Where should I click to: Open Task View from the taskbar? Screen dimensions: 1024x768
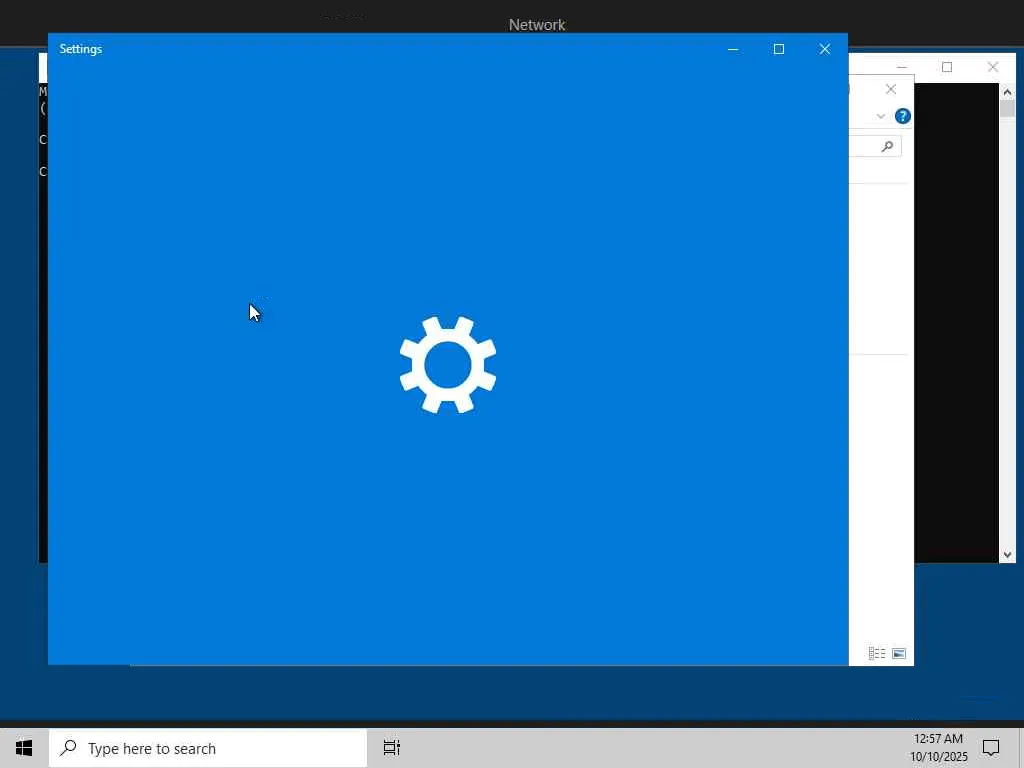pyautogui.click(x=391, y=748)
